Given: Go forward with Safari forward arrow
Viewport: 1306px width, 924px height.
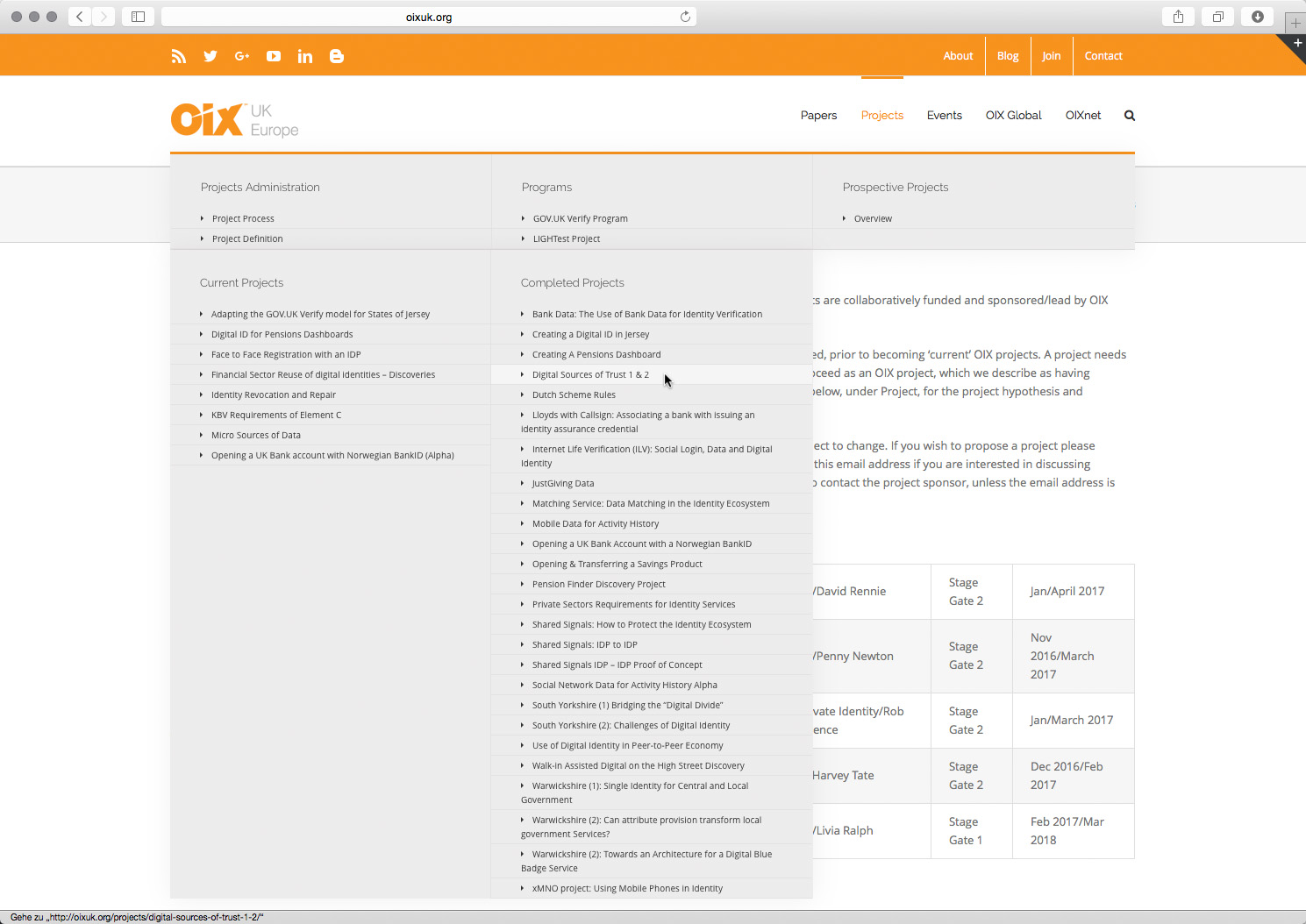Looking at the screenshot, I should click(103, 17).
